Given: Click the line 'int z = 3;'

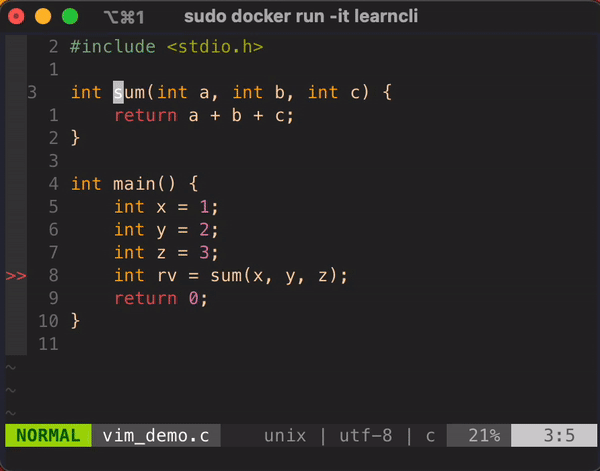Looking at the screenshot, I should coord(166,253).
